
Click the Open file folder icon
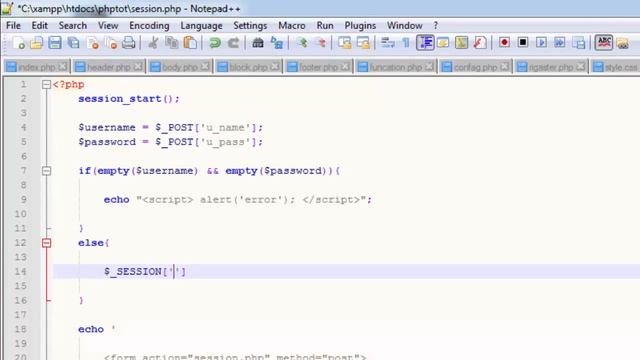pyautogui.click(x=36, y=43)
